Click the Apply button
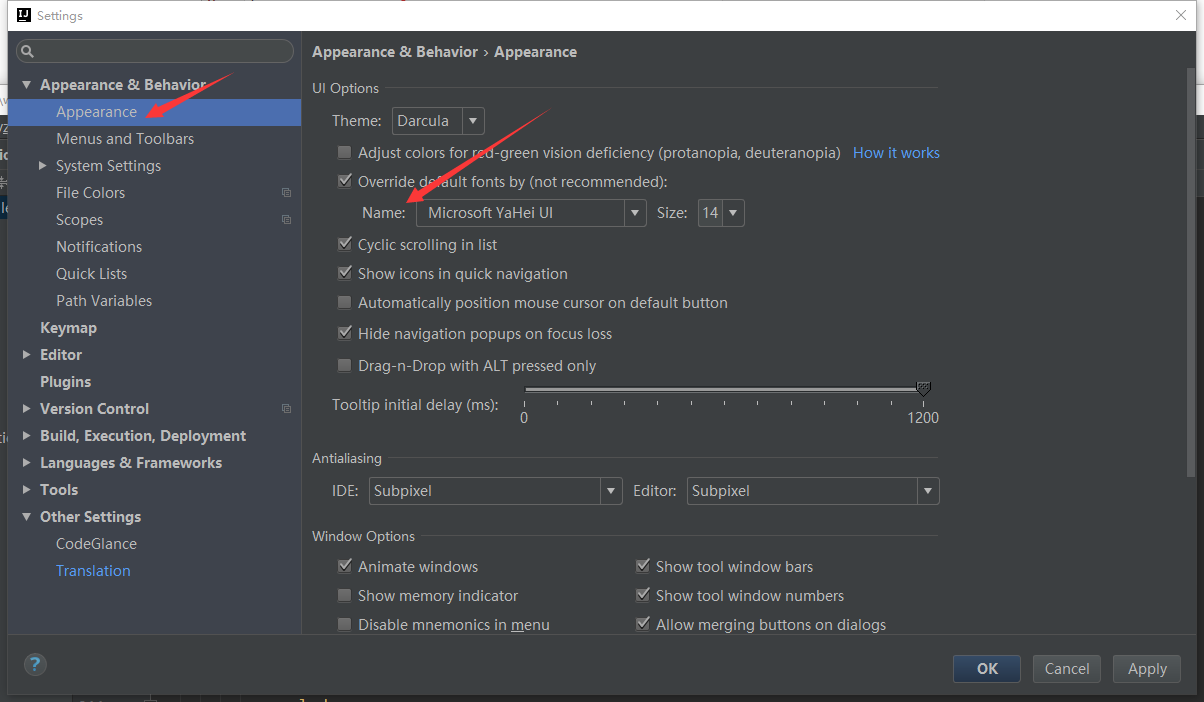Viewport: 1204px width, 702px height. click(1147, 669)
